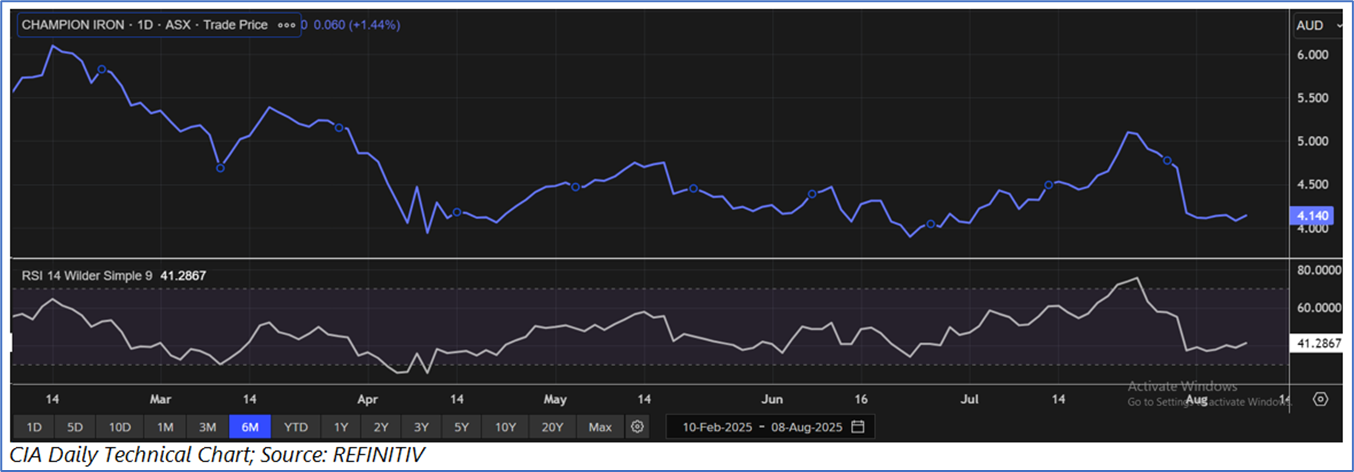Click the event marker at price peak near 5.8
This screenshot has height=472, width=1354.
click(102, 69)
